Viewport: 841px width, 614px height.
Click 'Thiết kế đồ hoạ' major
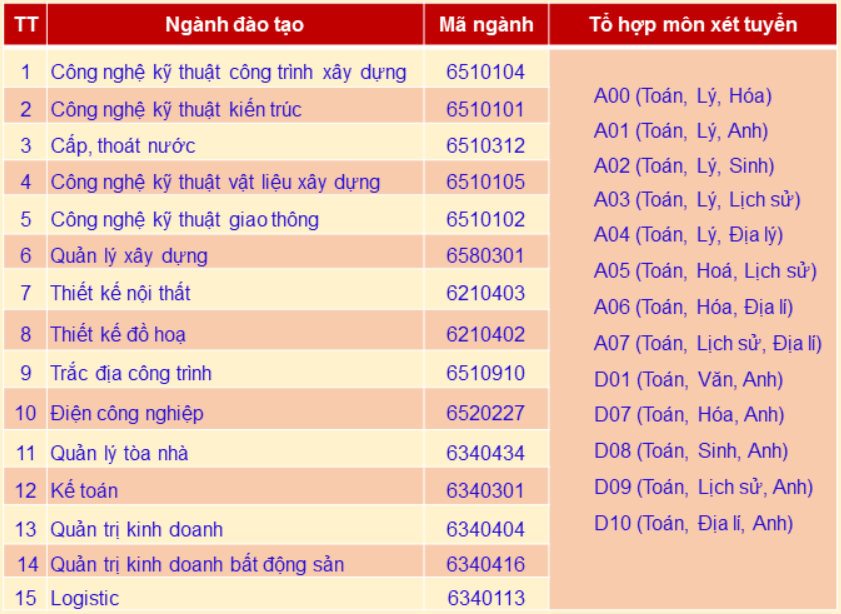point(118,335)
